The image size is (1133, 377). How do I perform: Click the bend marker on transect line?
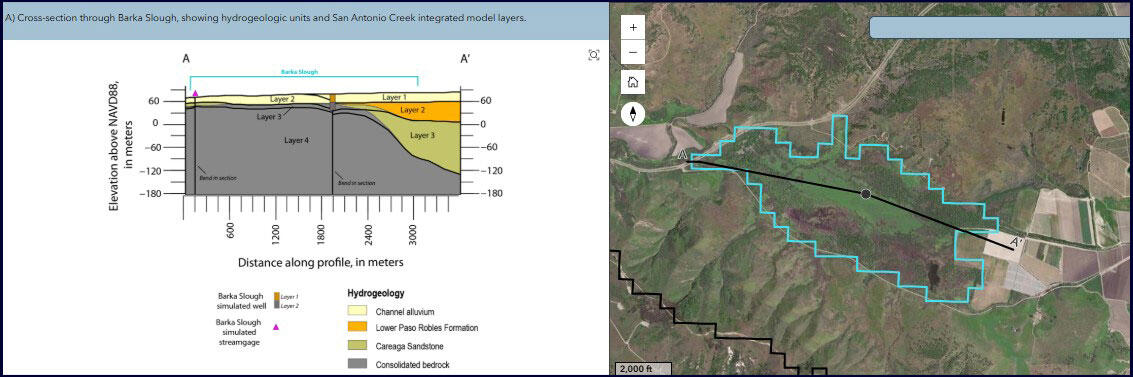pos(866,194)
